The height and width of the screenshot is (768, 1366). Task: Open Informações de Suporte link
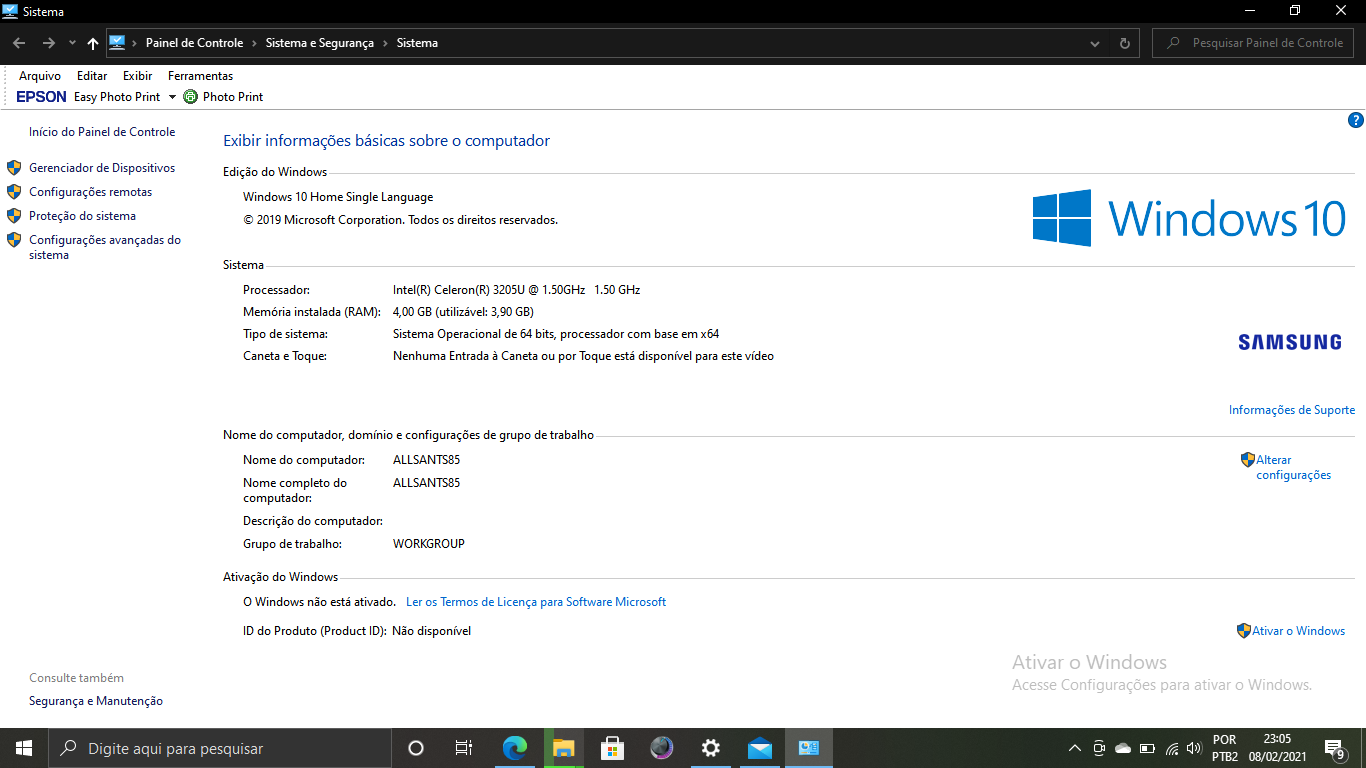(1292, 410)
